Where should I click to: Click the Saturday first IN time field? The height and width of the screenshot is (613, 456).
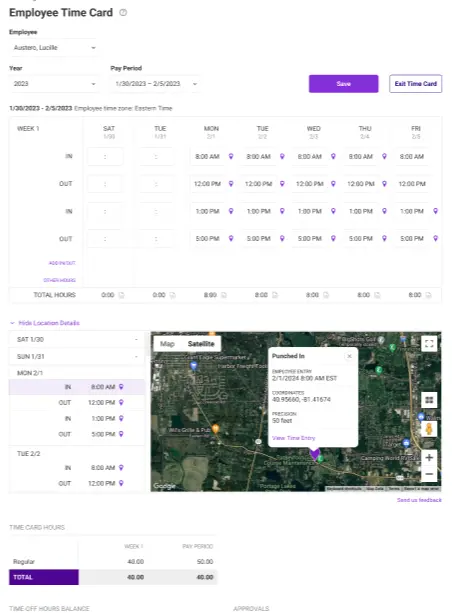coord(105,157)
